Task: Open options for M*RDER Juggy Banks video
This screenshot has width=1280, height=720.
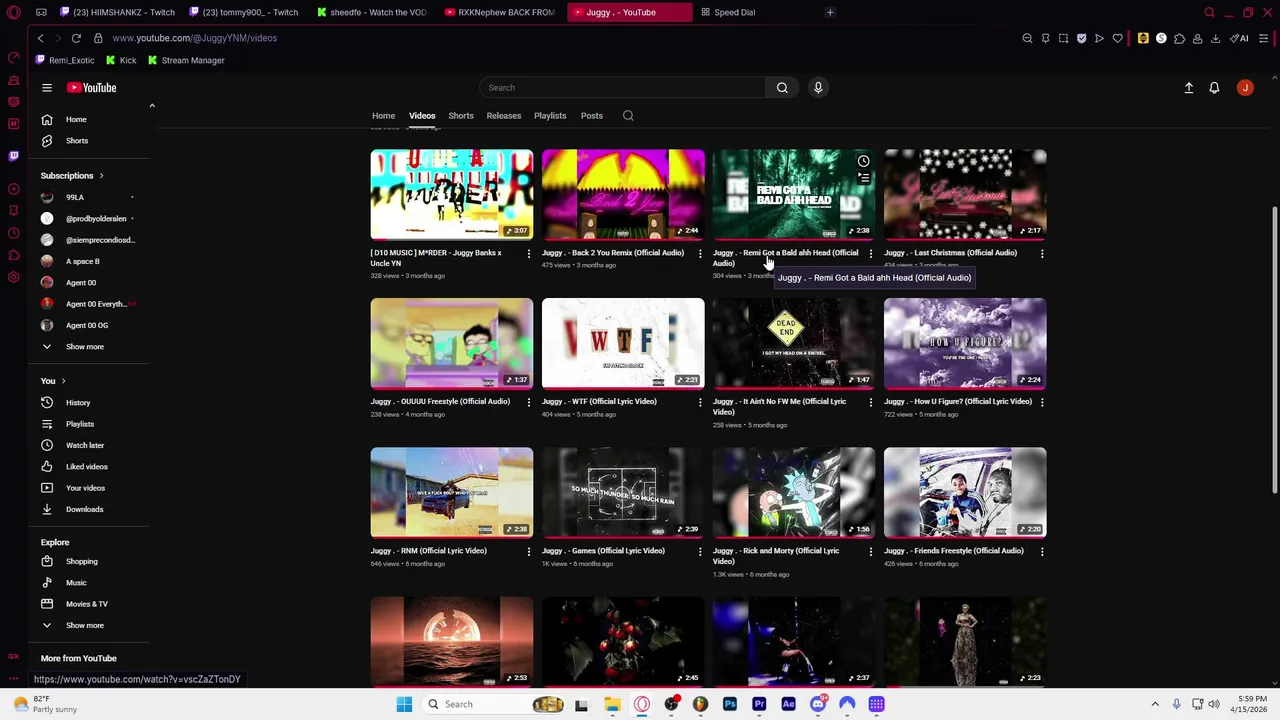Action: [529, 254]
